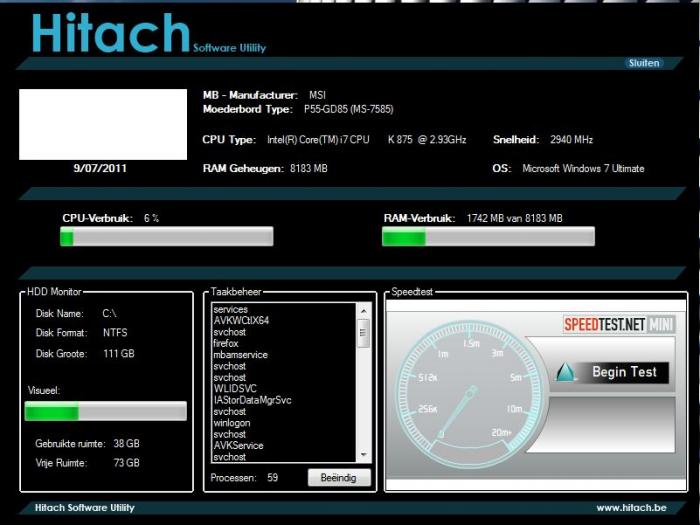Click the MB Manufacturer value MSI

click(317, 95)
